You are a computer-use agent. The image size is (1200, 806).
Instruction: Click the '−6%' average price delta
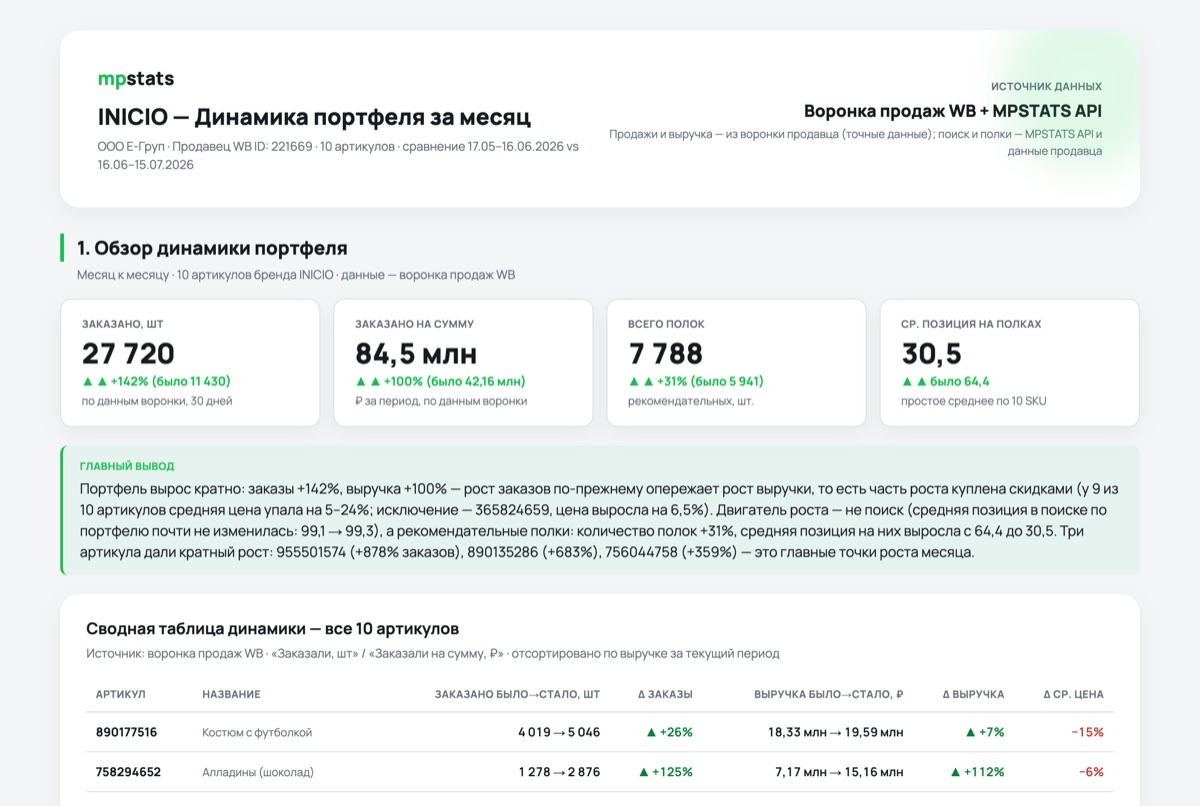pyautogui.click(x=1091, y=772)
